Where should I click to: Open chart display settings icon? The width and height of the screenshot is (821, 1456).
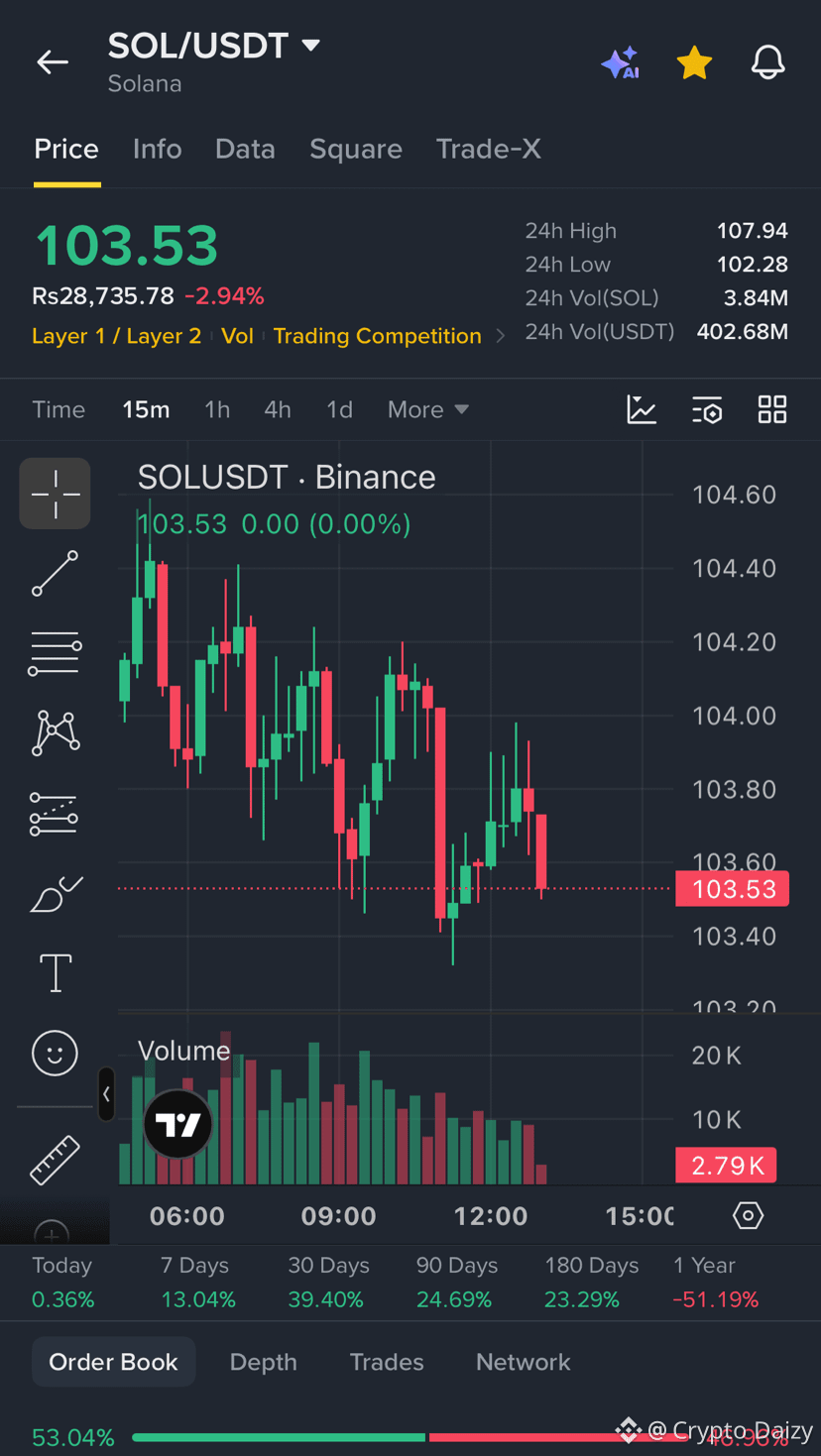(707, 409)
